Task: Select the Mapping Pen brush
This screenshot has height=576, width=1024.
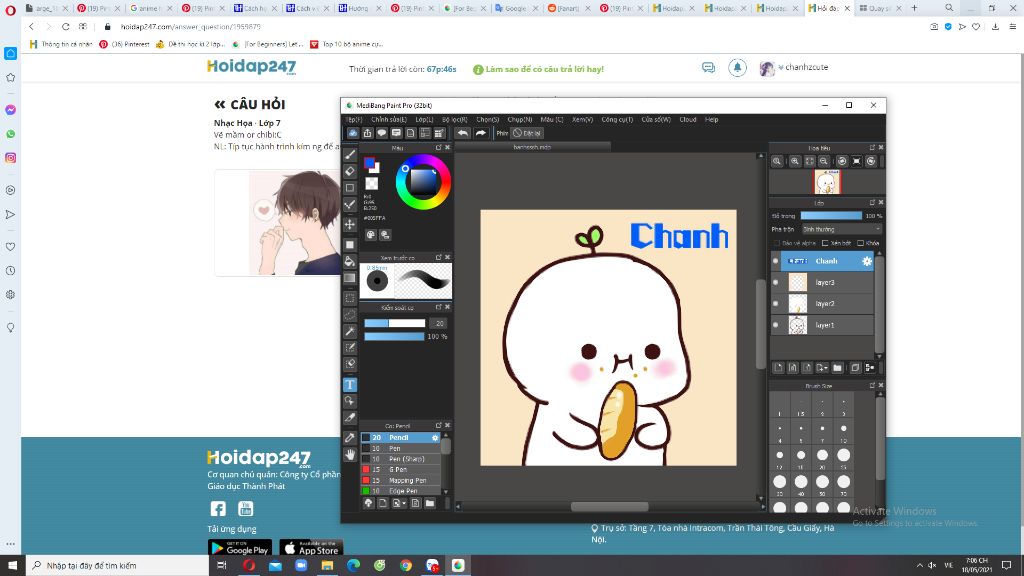Action: point(402,480)
